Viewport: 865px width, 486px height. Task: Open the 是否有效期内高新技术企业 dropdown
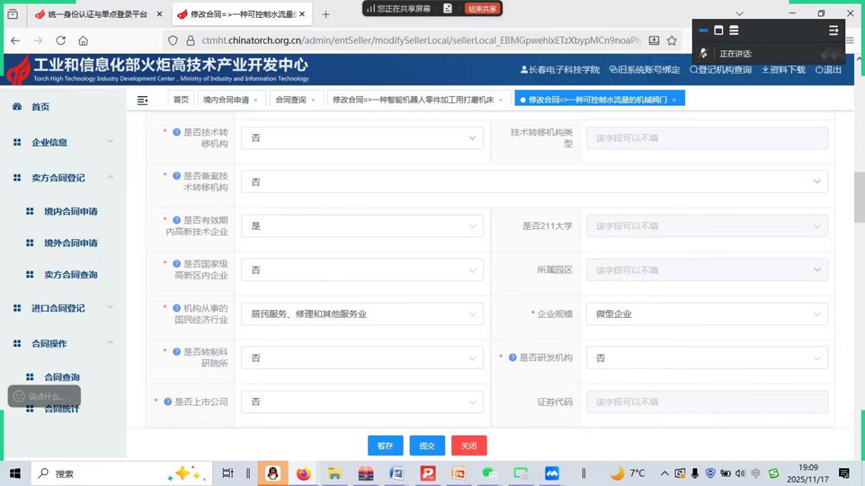click(x=362, y=226)
